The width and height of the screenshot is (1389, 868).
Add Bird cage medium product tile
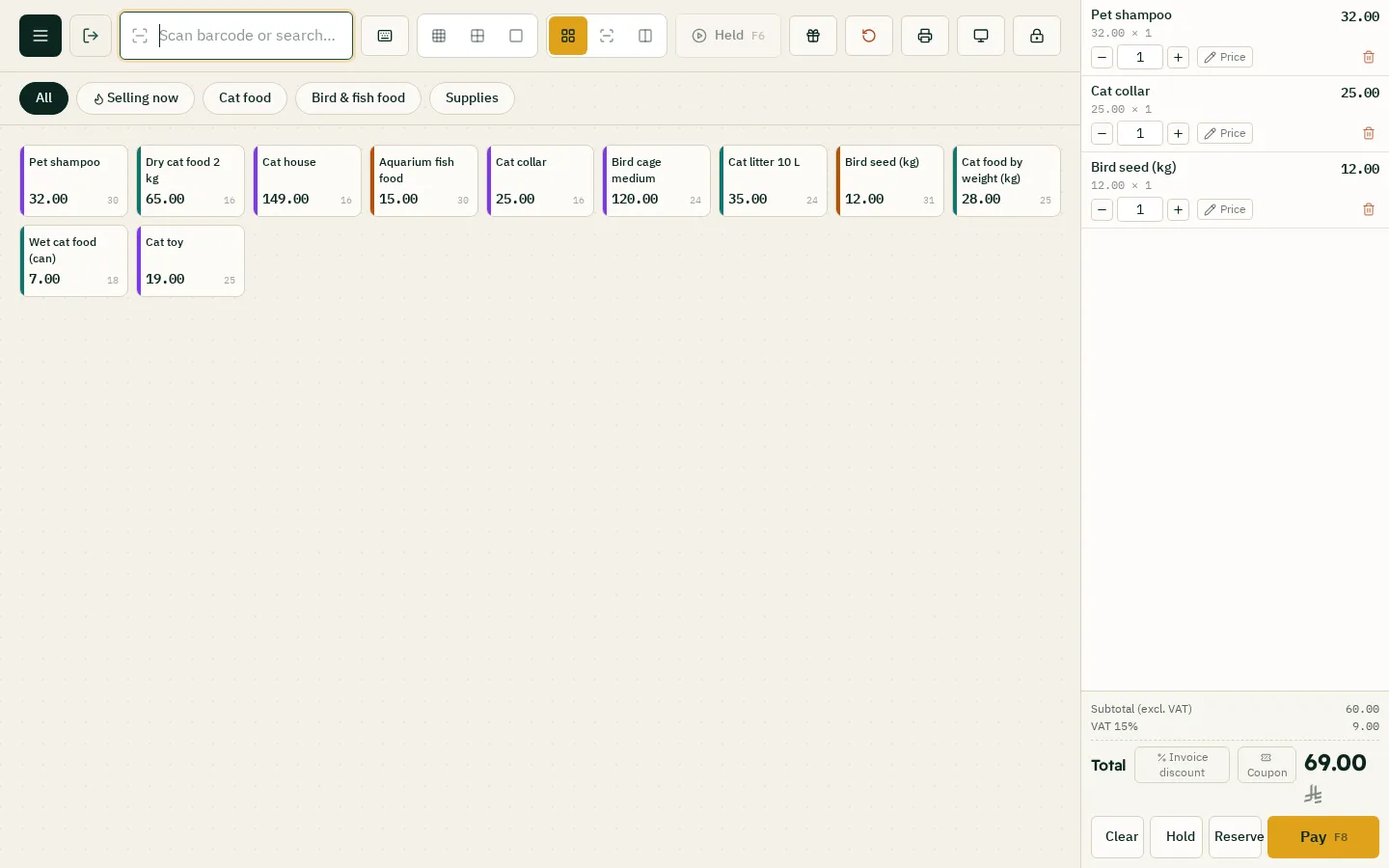(x=656, y=180)
